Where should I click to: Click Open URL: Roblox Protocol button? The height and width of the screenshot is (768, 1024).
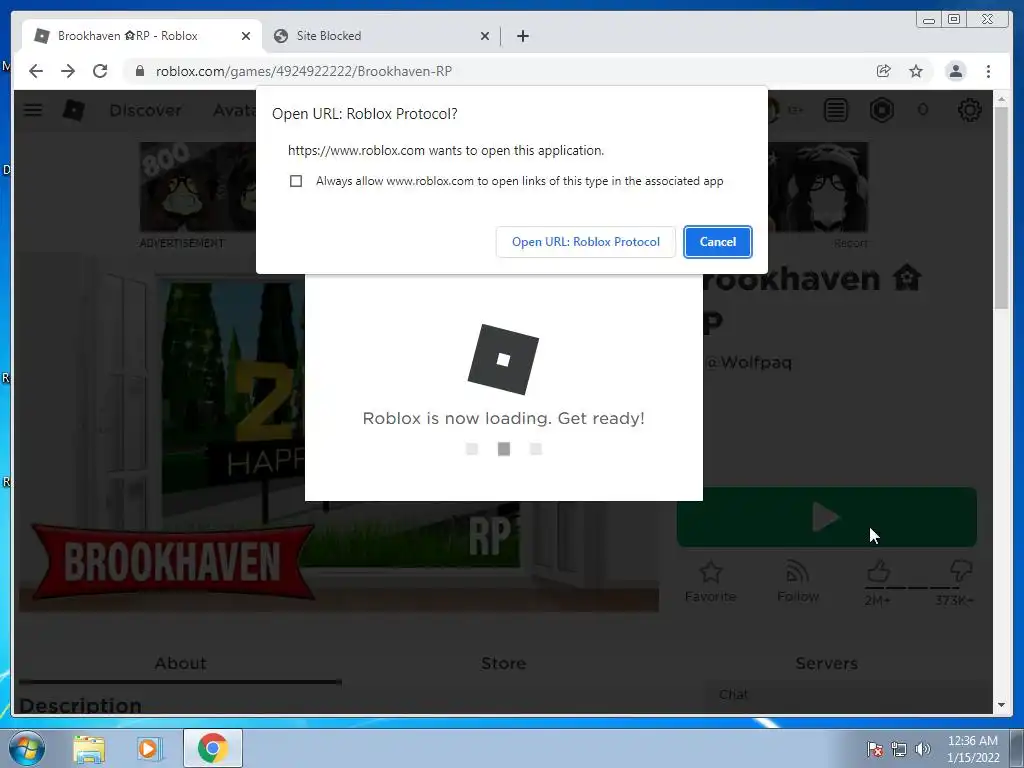586,242
